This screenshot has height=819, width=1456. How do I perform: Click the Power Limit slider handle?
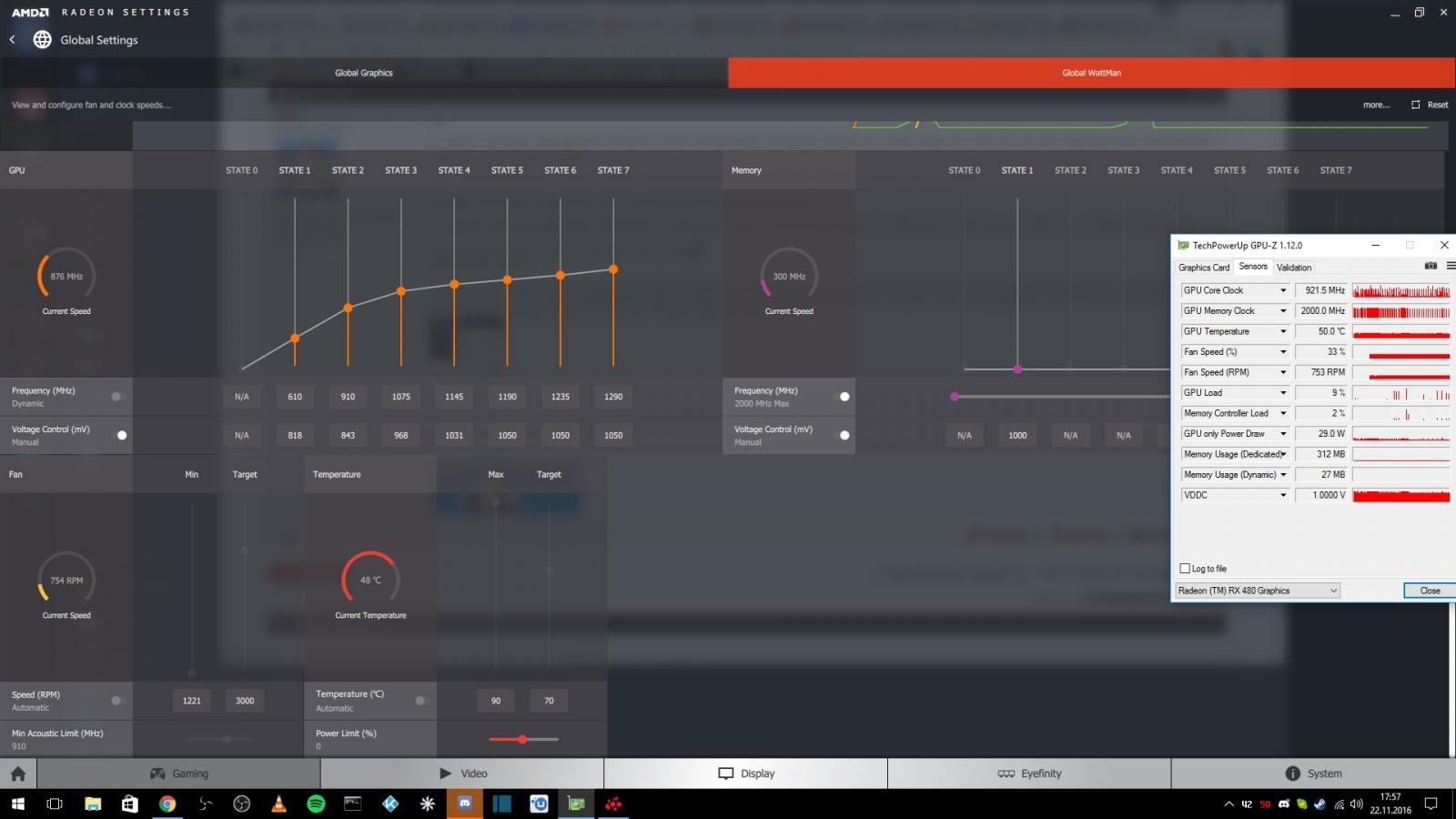pyautogui.click(x=522, y=739)
